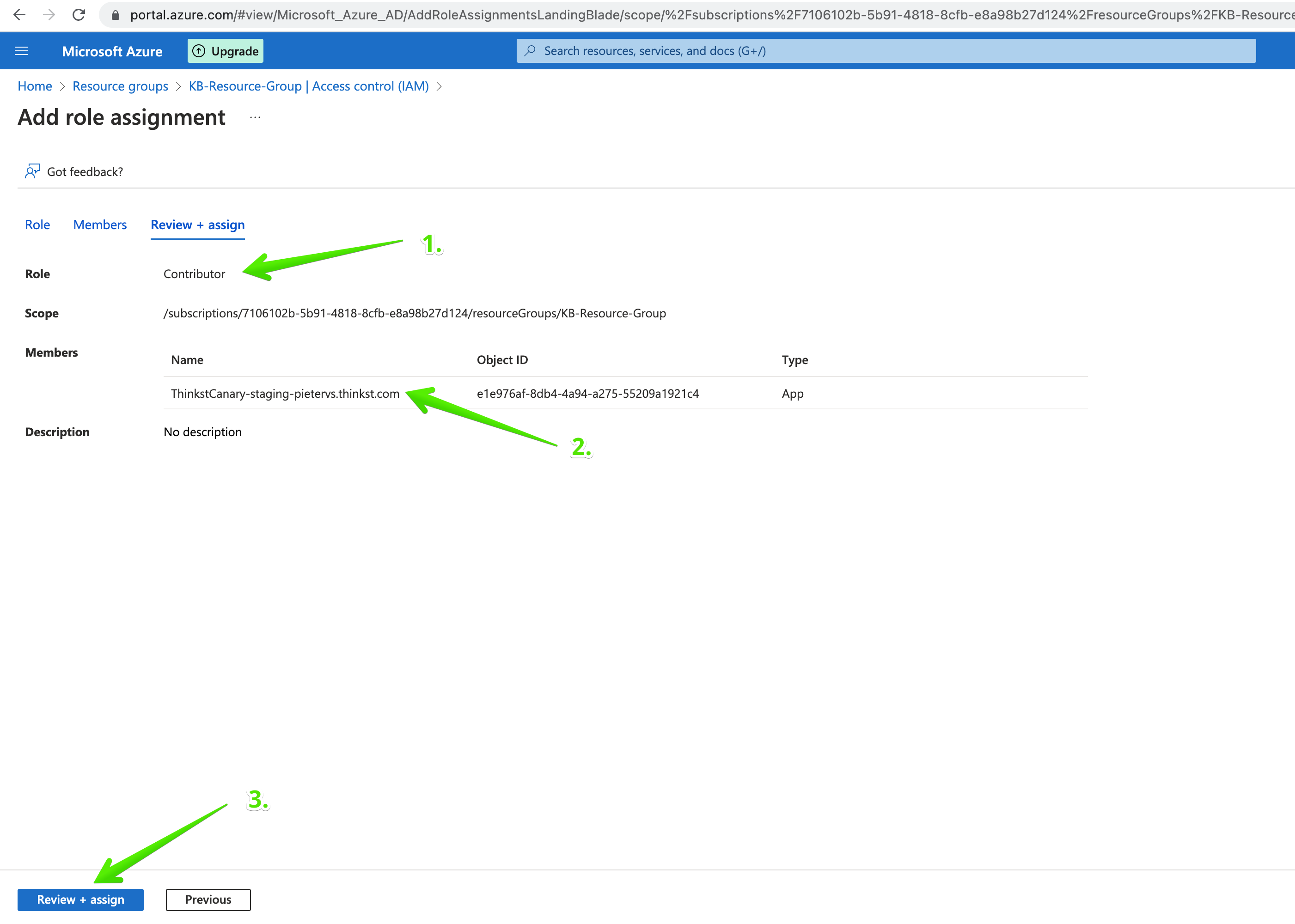Screen dimensions: 1295x924
Task: Reload the page with the refresh icon
Action: [79, 14]
